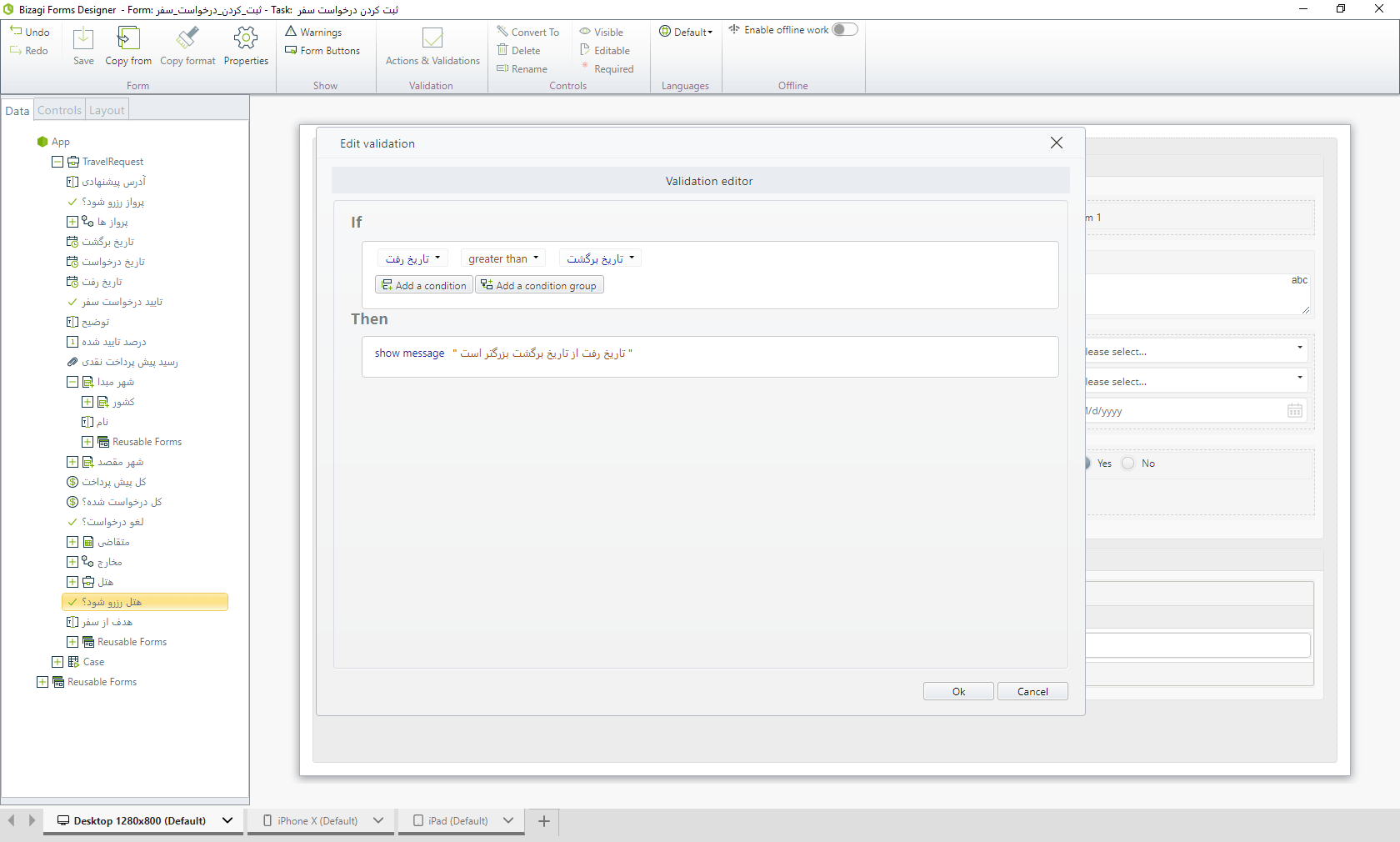
Task: Expand the شهر مقصد node
Action: pyautogui.click(x=72, y=462)
